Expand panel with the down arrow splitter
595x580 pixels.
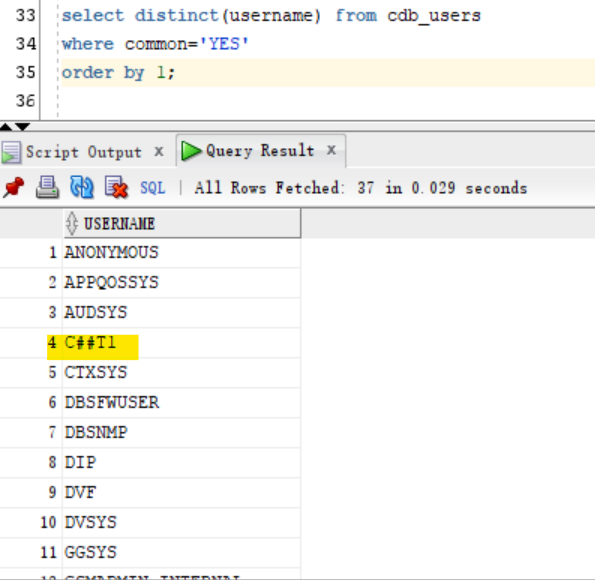(23, 127)
